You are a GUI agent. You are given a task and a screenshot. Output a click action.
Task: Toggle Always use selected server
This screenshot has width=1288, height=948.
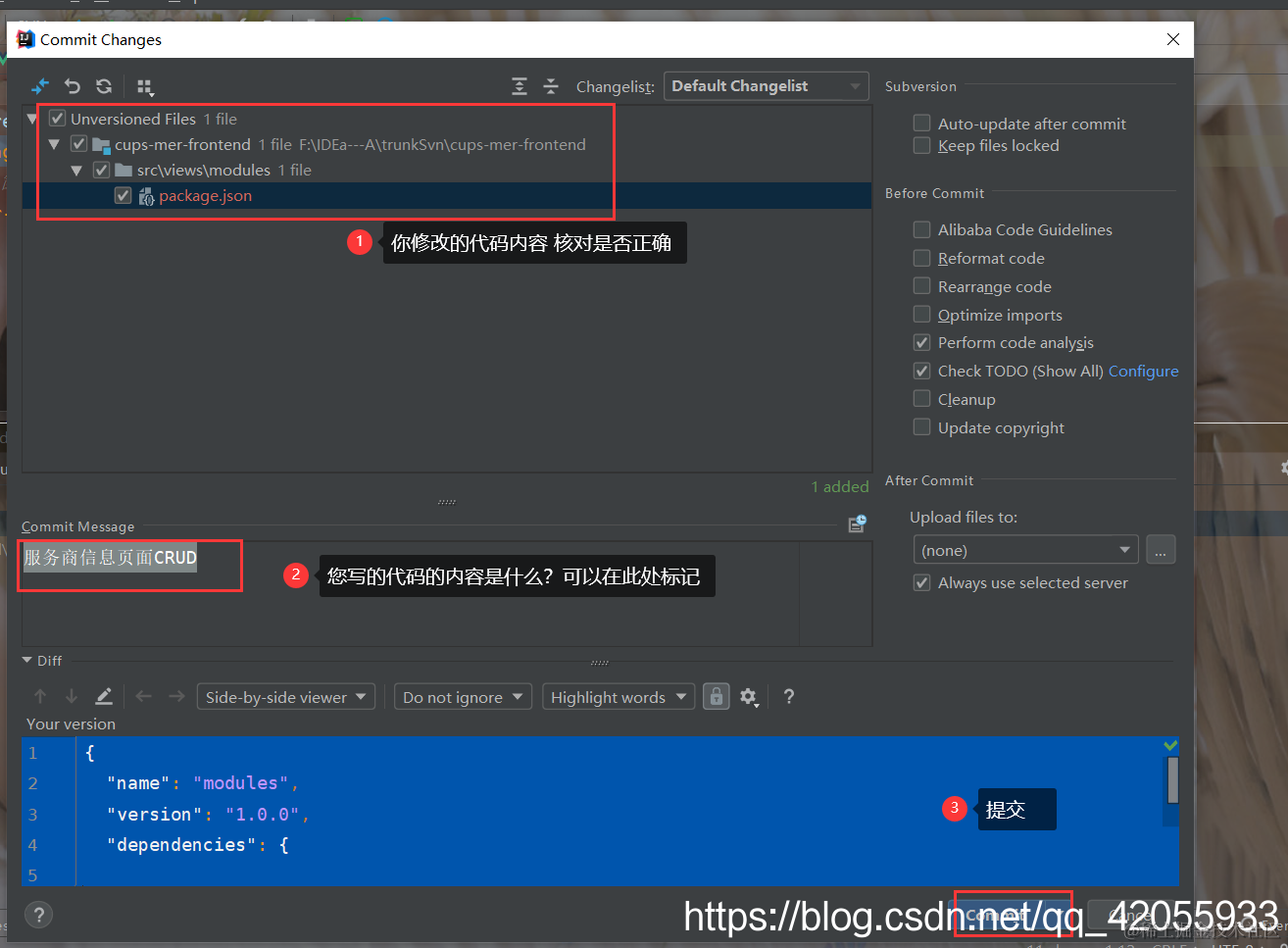tap(921, 582)
